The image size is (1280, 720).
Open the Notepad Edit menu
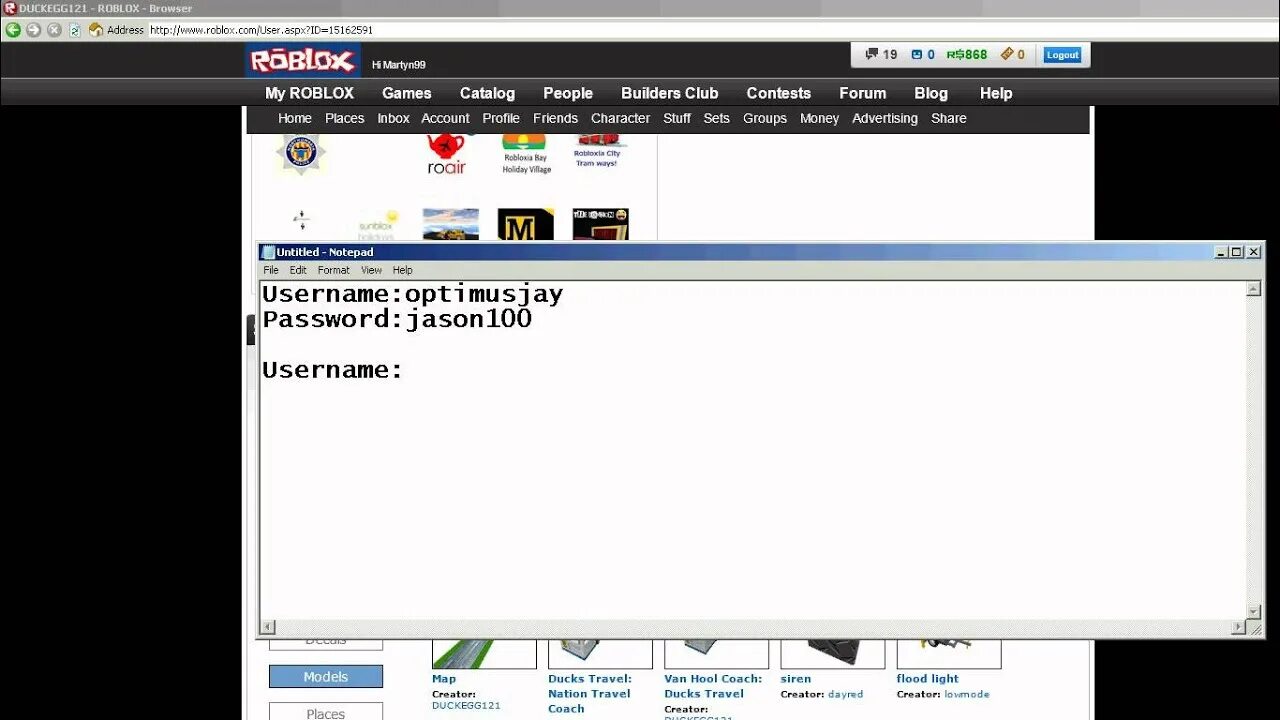coord(298,270)
